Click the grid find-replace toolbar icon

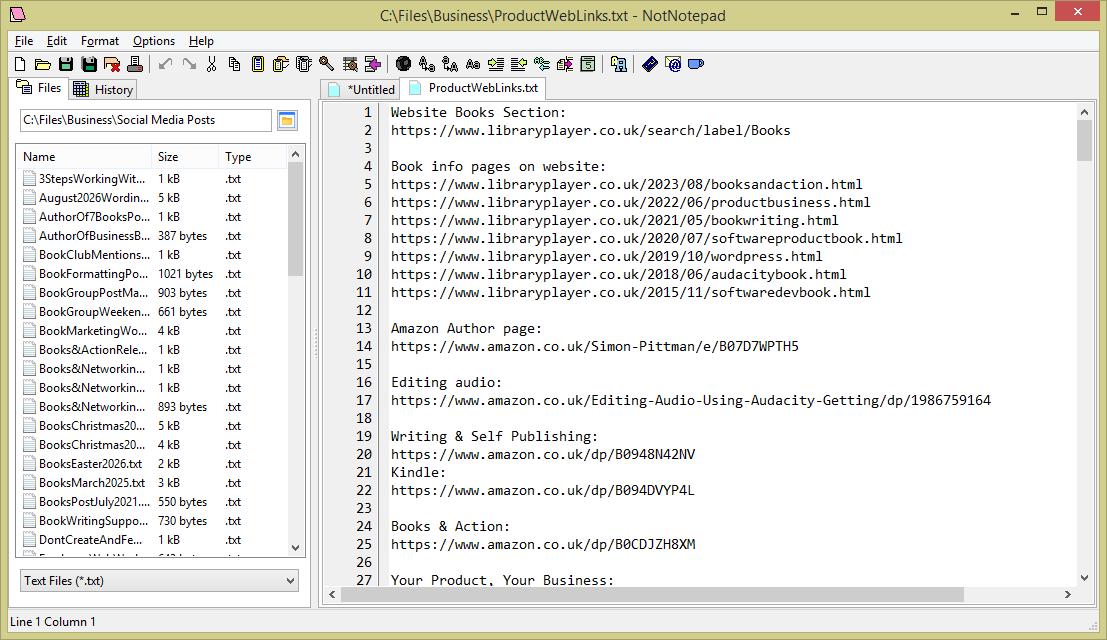(349, 64)
